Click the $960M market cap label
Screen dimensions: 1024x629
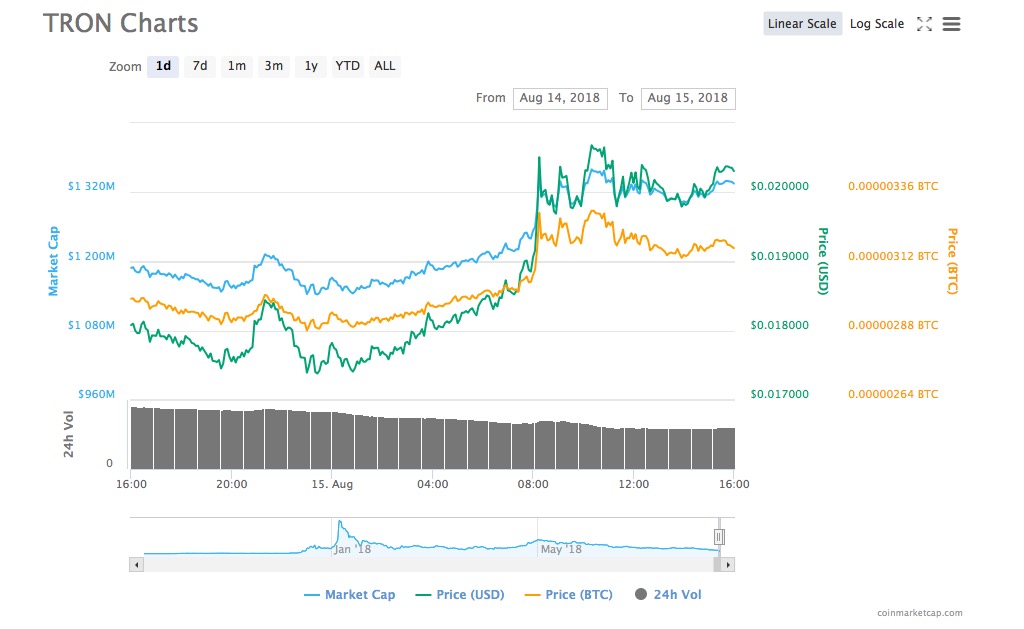point(97,394)
